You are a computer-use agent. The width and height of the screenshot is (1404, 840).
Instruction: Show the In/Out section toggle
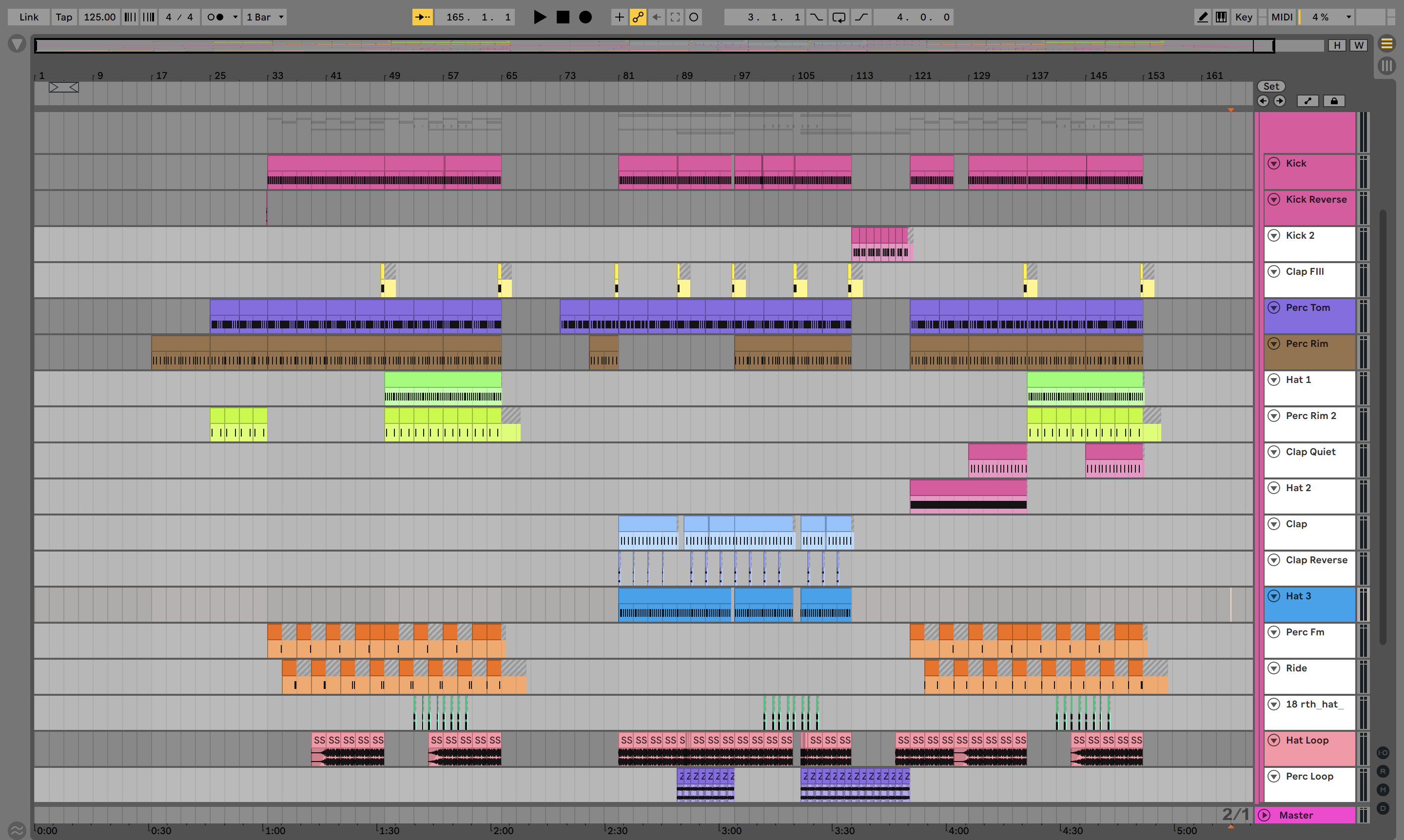click(1383, 752)
